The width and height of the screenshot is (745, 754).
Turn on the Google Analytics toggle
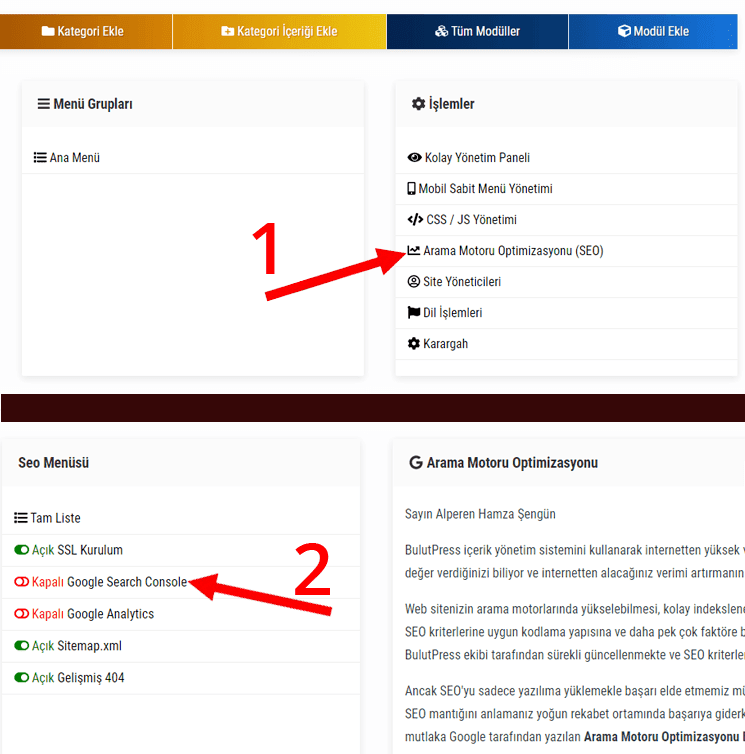tap(22, 614)
